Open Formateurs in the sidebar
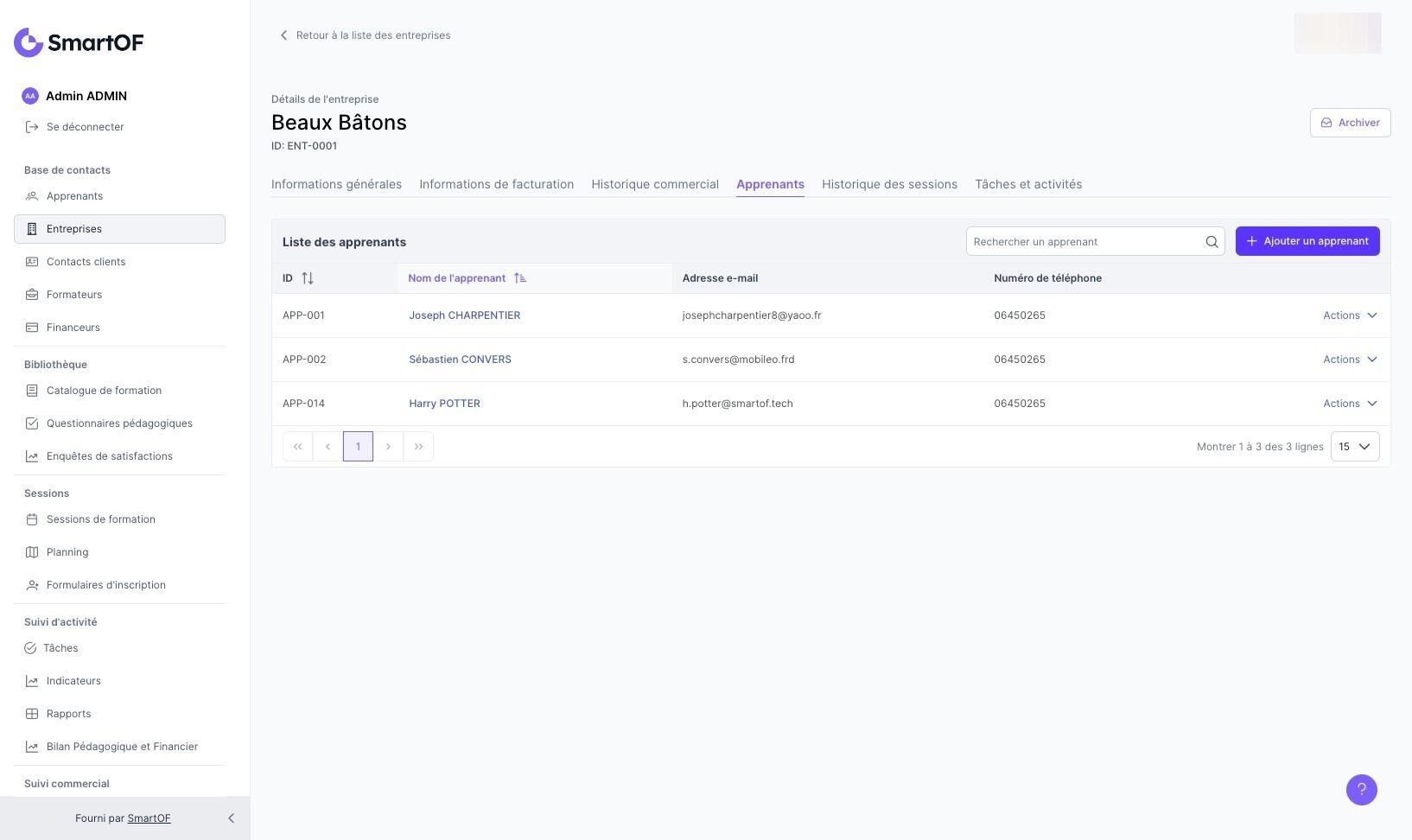1412x840 pixels. point(74,295)
